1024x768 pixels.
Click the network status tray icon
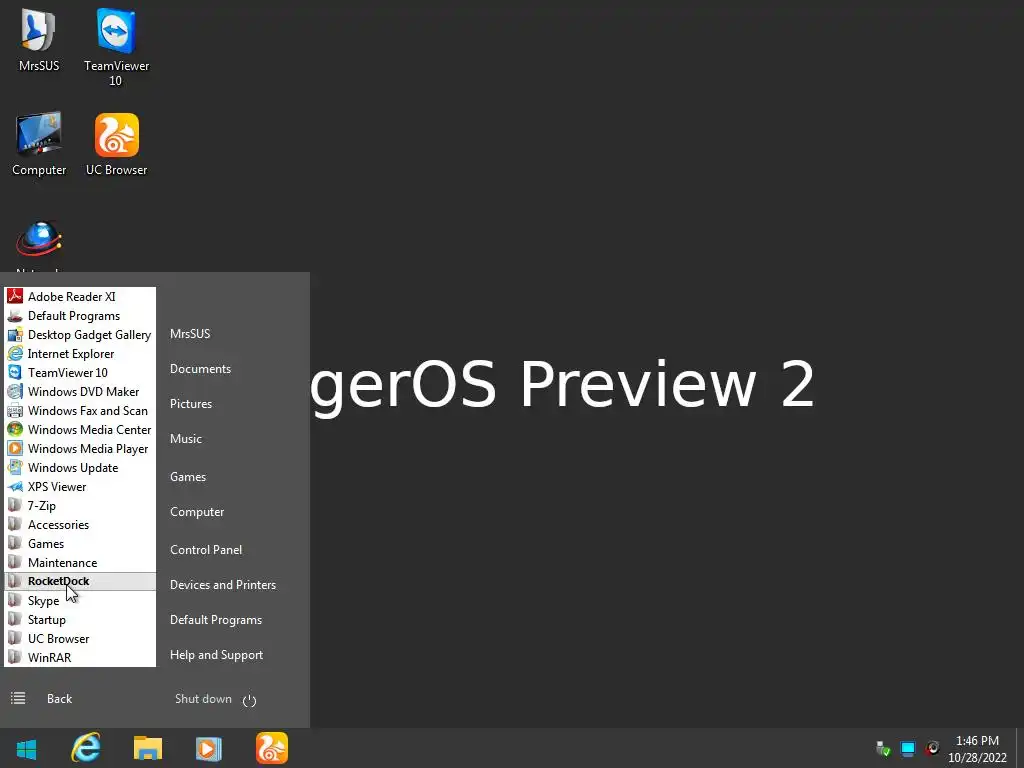point(882,748)
